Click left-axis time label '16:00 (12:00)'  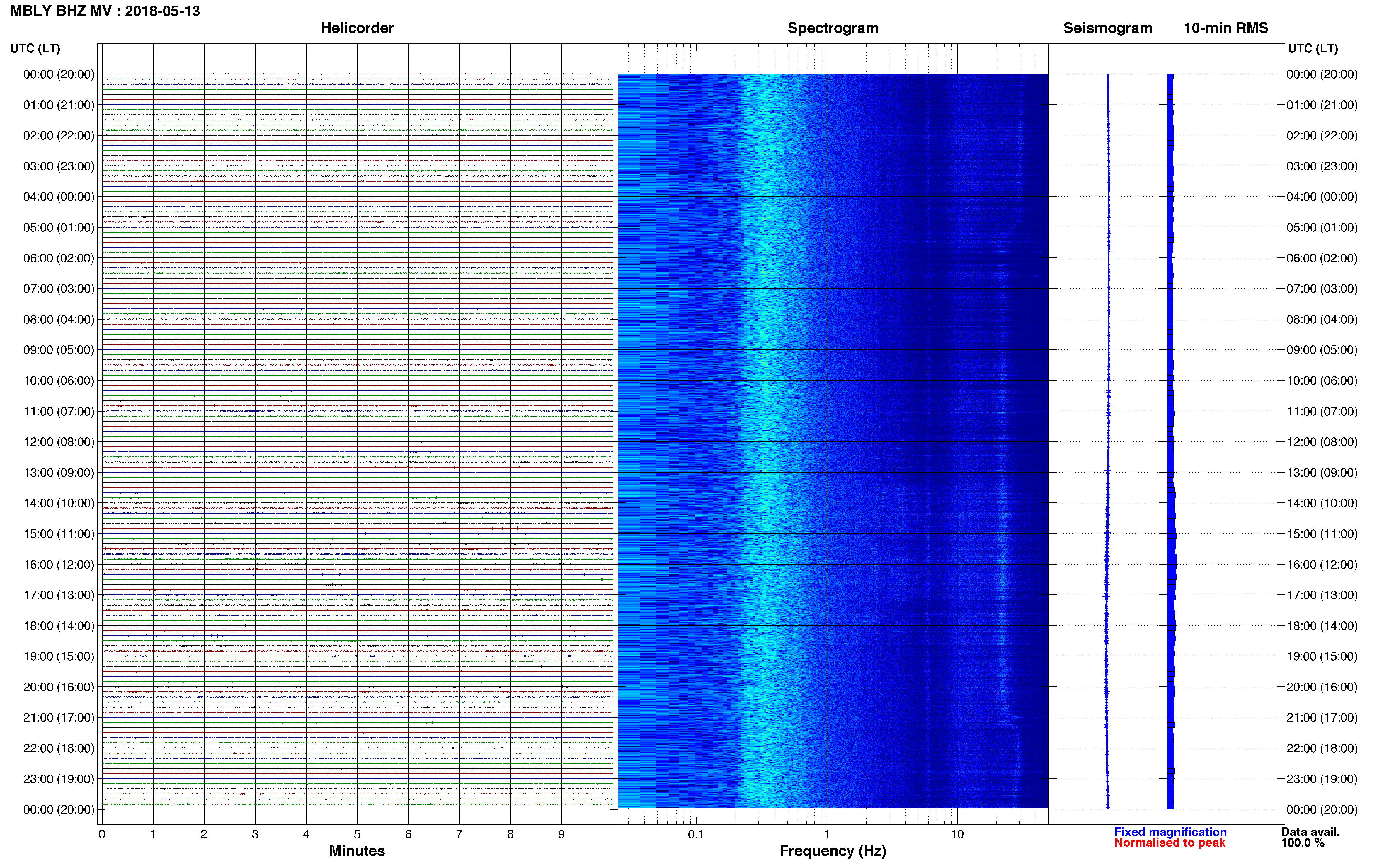coord(59,565)
